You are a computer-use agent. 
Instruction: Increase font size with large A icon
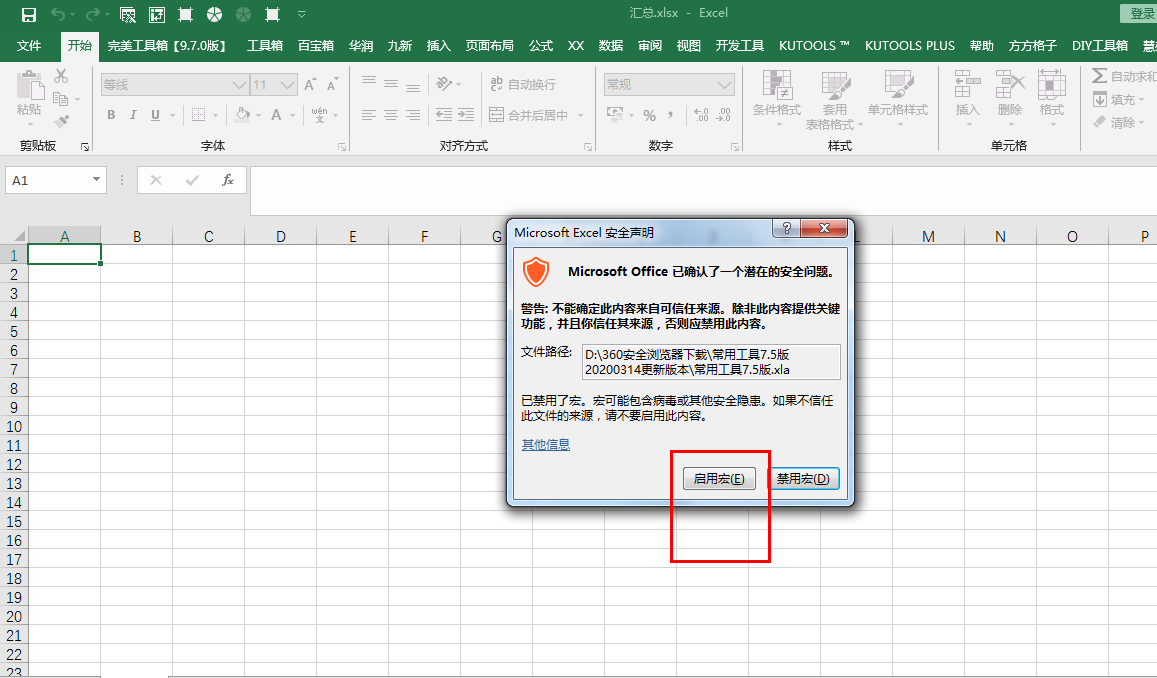(x=310, y=84)
